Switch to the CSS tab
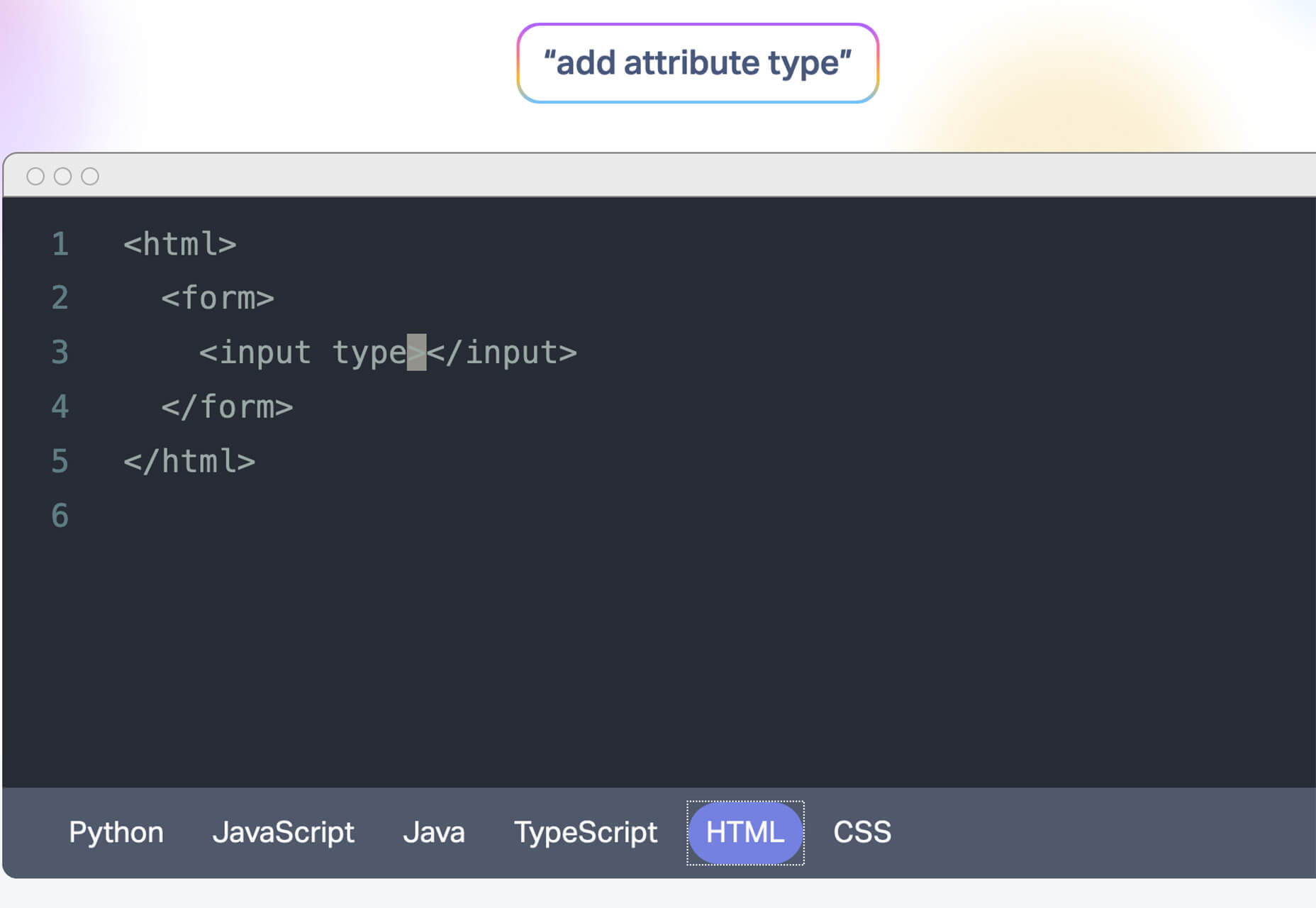 [862, 832]
